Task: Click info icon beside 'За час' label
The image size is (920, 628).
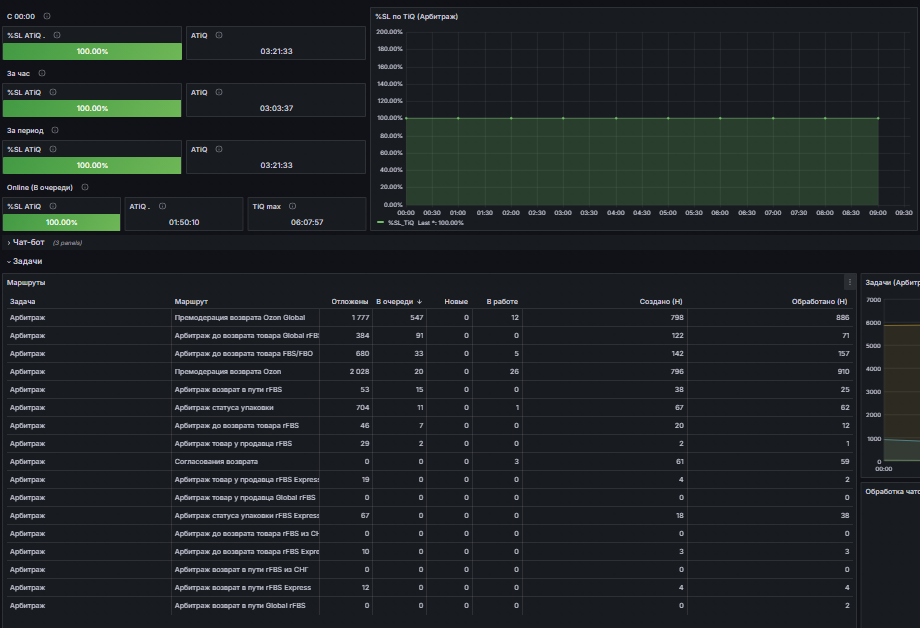Action: pyautogui.click(x=42, y=73)
